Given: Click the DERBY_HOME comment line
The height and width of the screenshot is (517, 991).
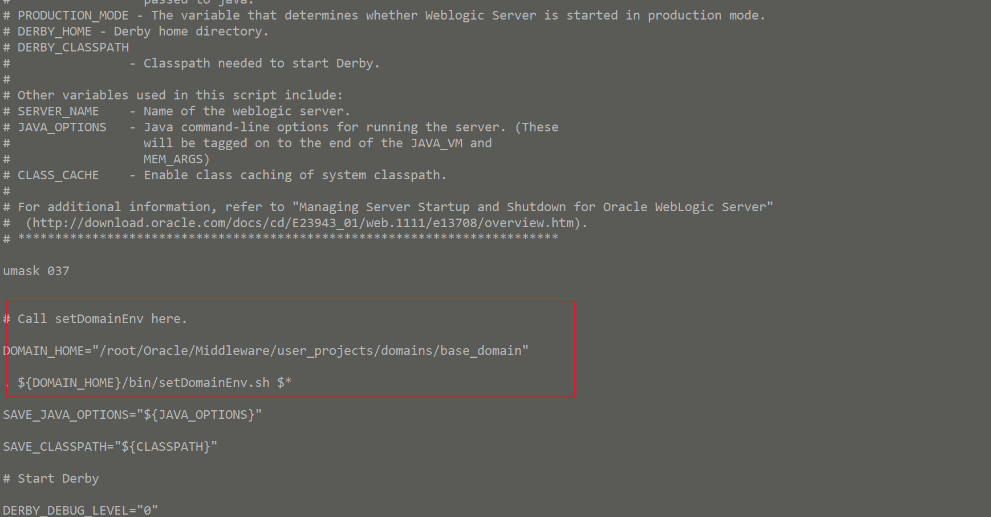Looking at the screenshot, I should click(136, 32).
